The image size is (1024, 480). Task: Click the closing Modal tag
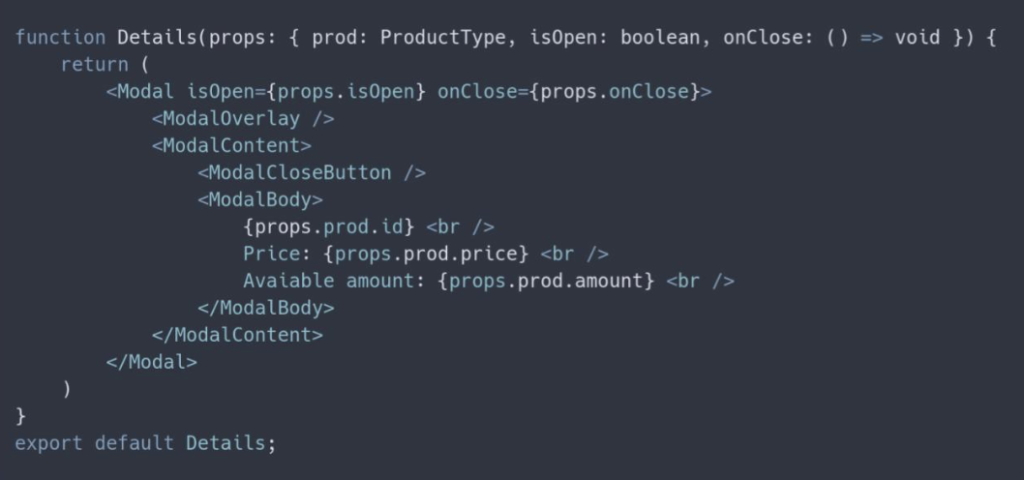click(152, 362)
